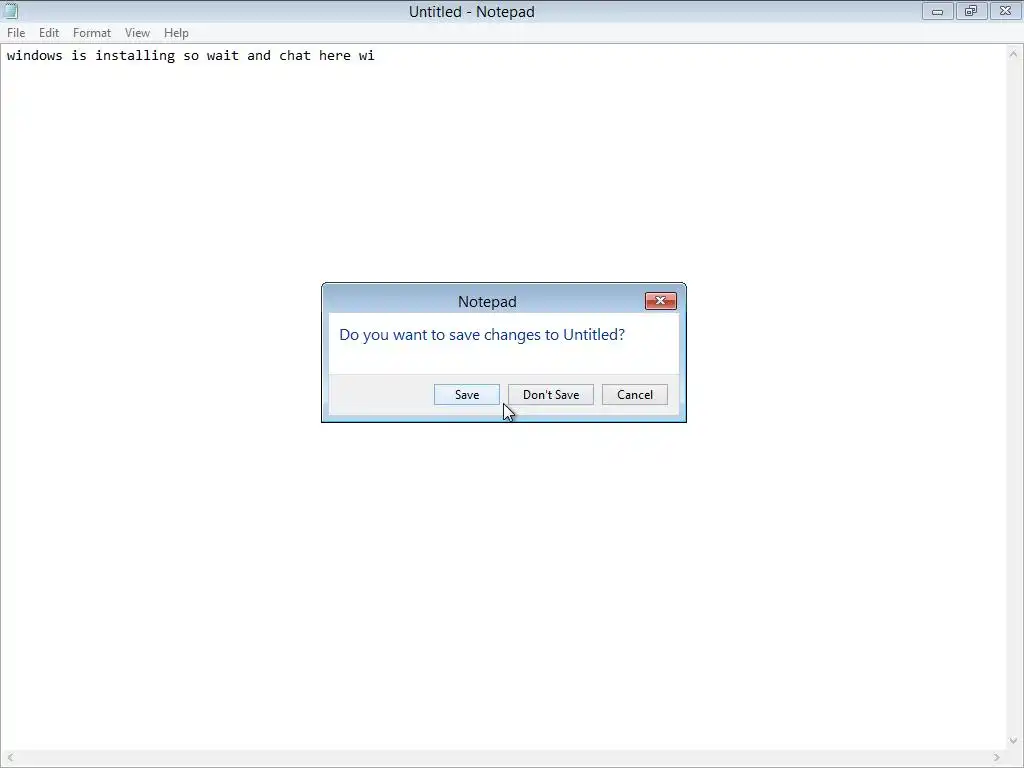This screenshot has width=1024, height=768.
Task: Click the horizontal scrollbar right arrow
Action: coord(997,758)
